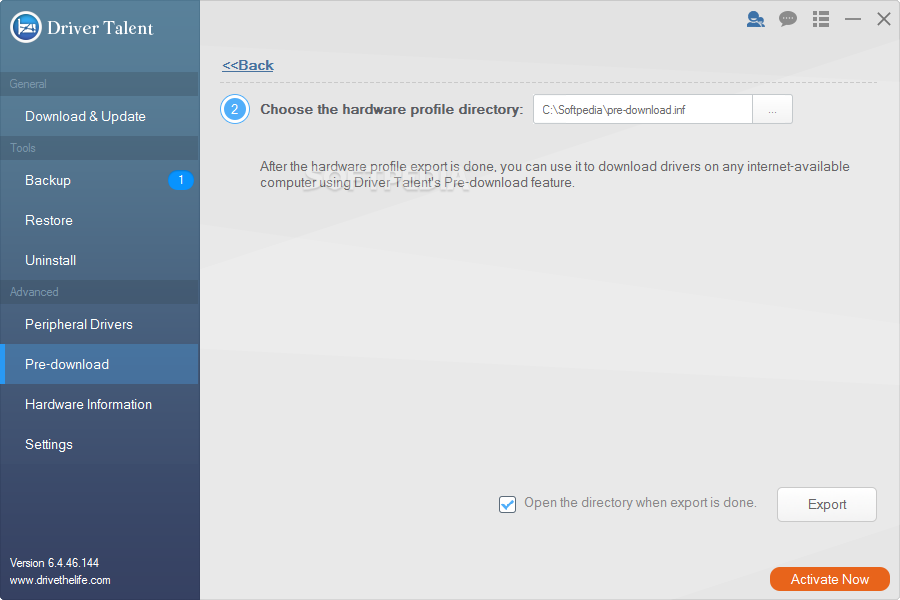Go to Download & Update section
The width and height of the screenshot is (900, 600).
(x=99, y=116)
